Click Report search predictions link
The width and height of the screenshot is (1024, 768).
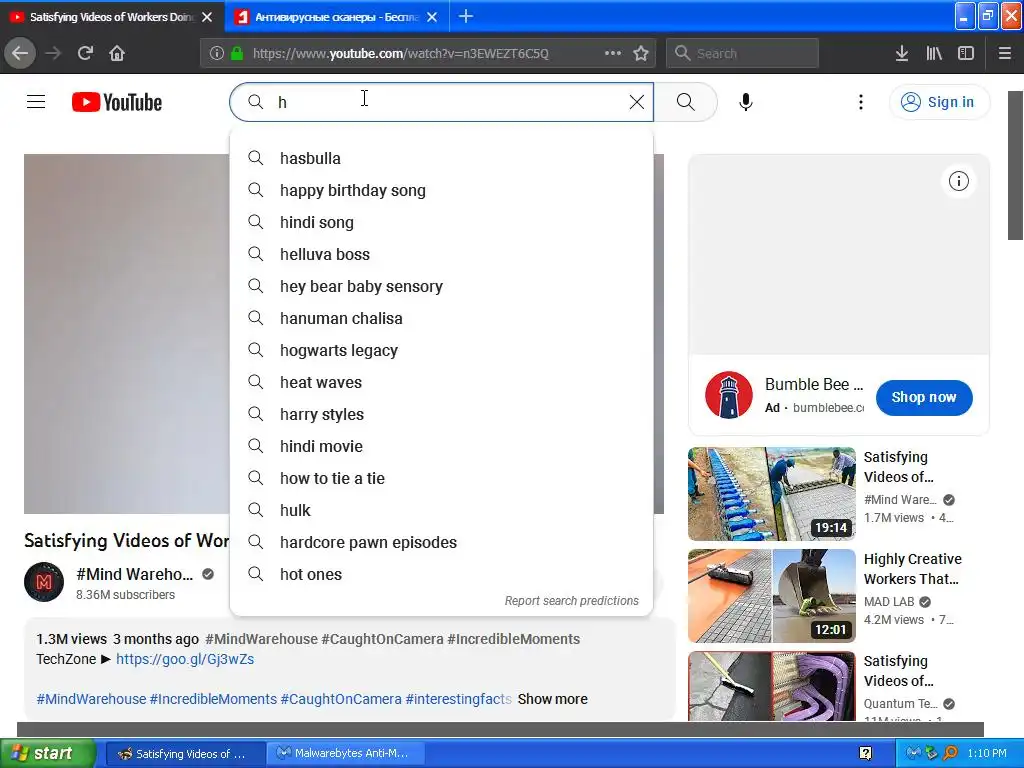coord(571,600)
